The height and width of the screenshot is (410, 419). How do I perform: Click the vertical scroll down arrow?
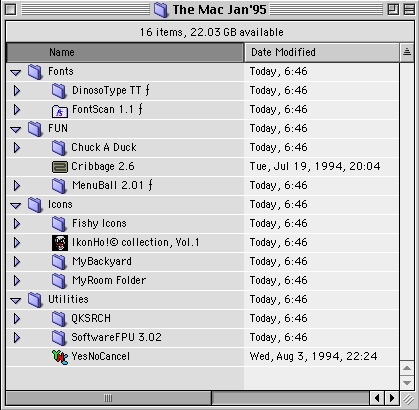(407, 383)
